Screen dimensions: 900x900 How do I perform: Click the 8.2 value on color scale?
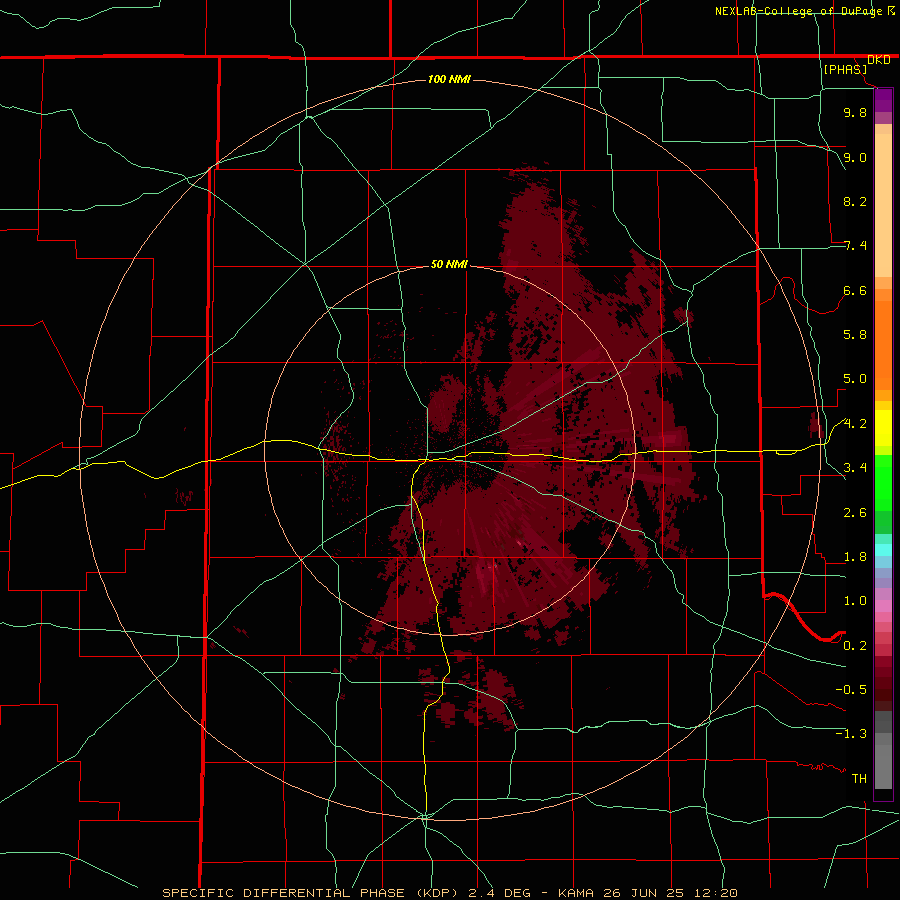coord(855,201)
